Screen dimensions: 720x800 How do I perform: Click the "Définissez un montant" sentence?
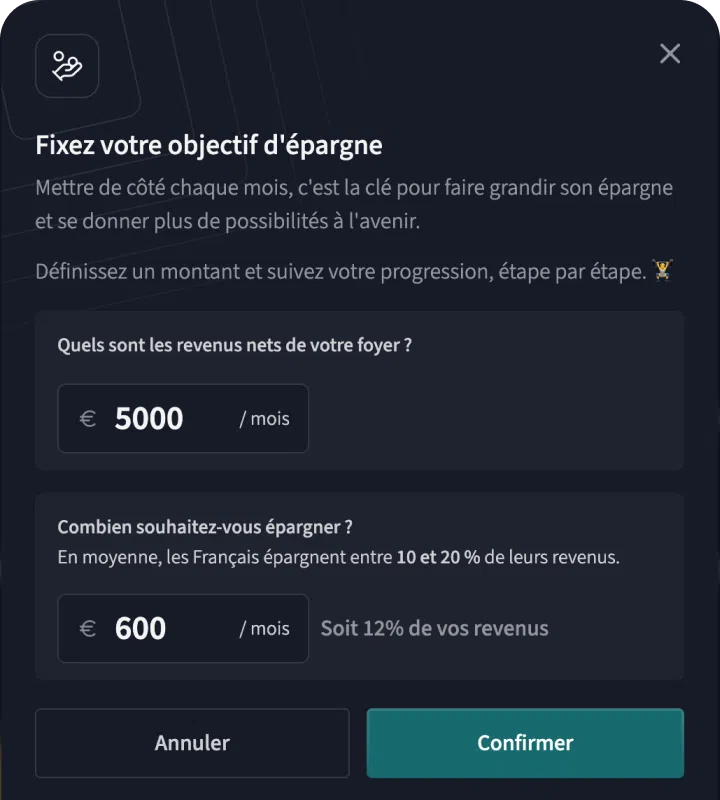click(x=340, y=271)
